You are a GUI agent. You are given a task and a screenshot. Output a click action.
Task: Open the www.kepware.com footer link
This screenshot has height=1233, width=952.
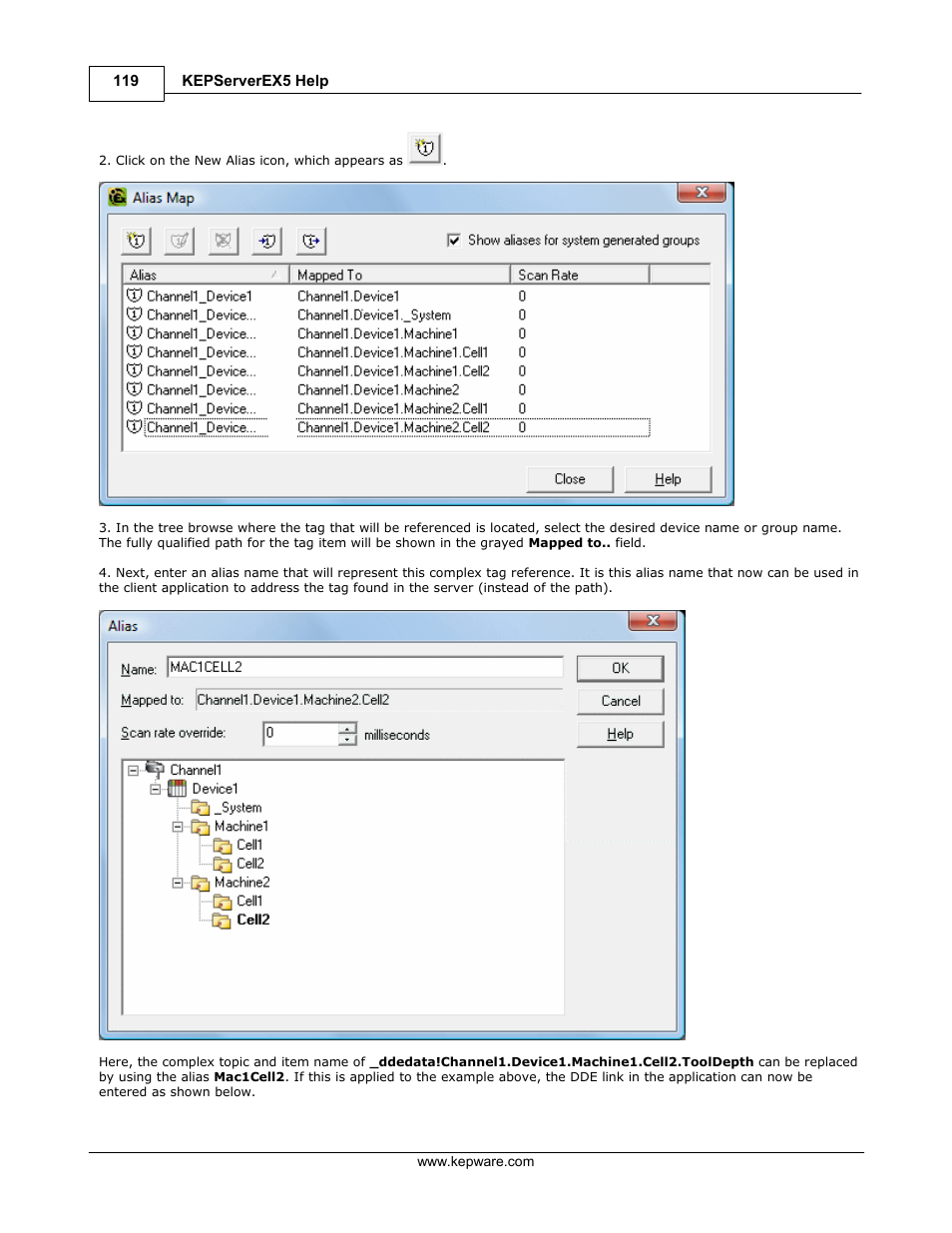(476, 1161)
